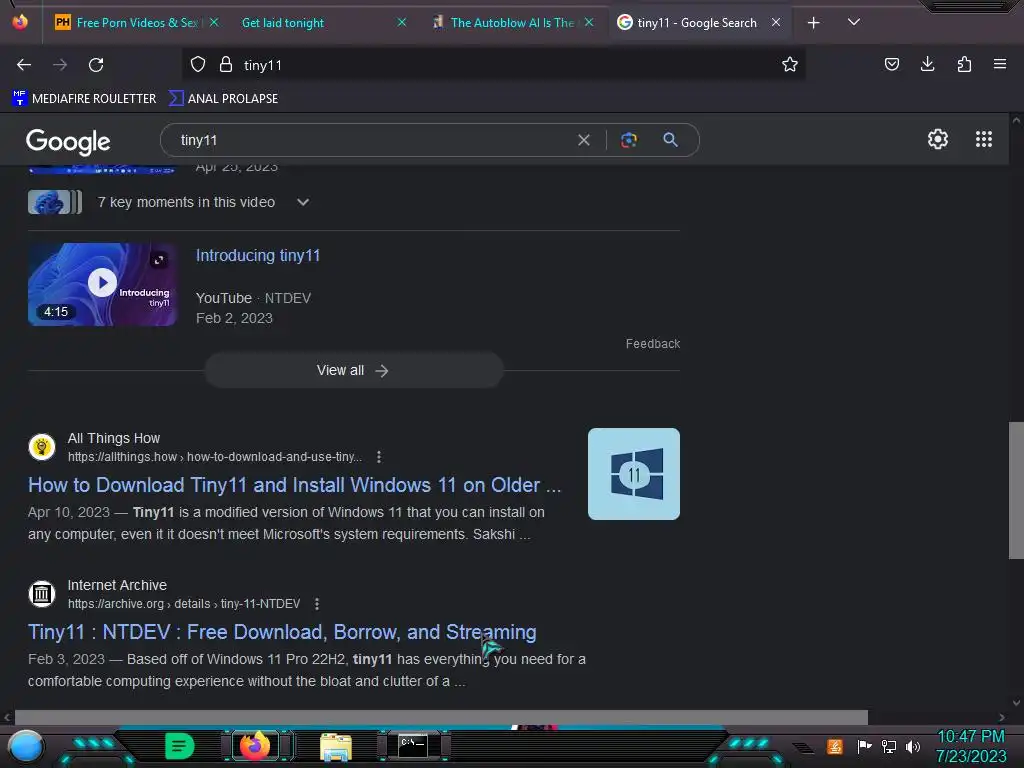Open the All Things How result options menu
Image resolution: width=1024 pixels, height=768 pixels.
tap(379, 456)
